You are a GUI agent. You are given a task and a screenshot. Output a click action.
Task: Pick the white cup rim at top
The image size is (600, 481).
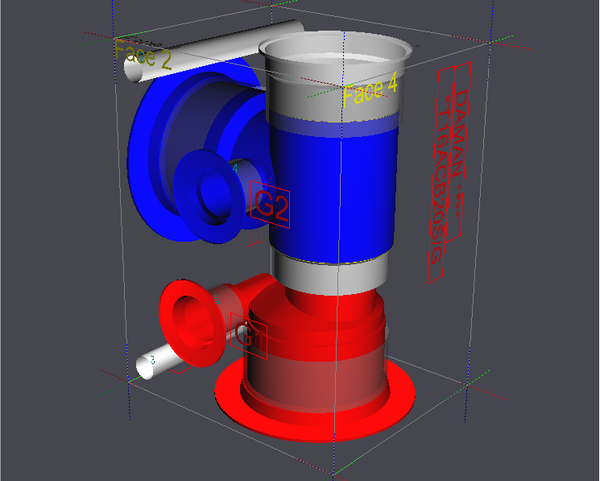[336, 49]
